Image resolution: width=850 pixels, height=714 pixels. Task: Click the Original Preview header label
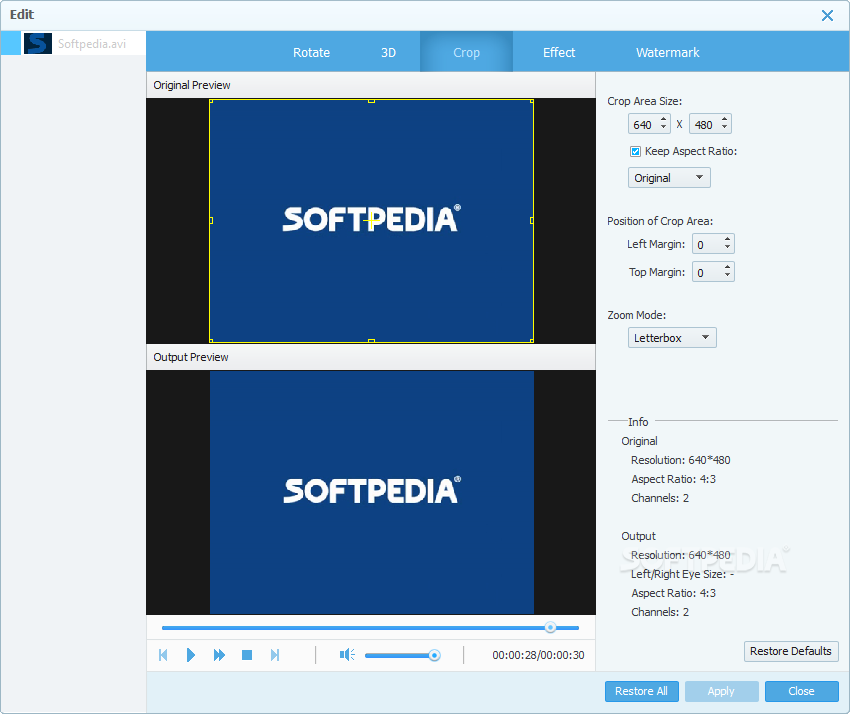coord(192,85)
